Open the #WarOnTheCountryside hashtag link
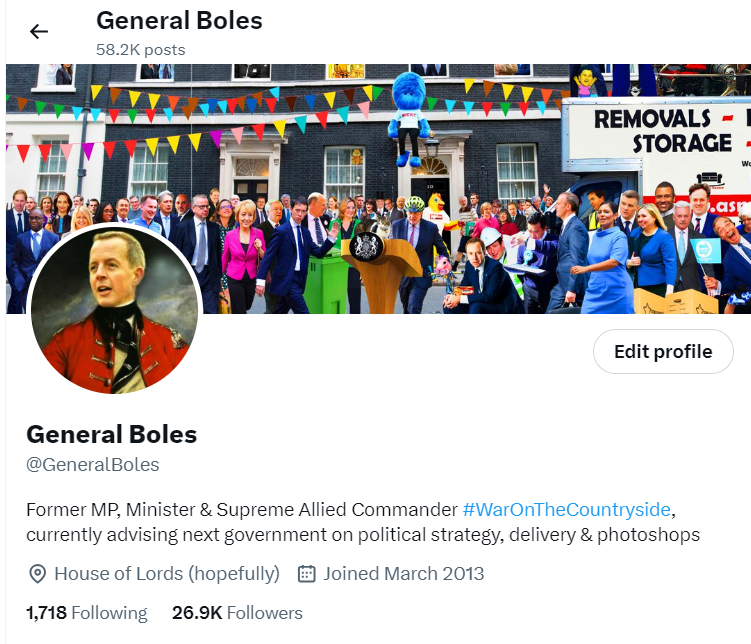Viewport: 751px width, 644px height. (x=567, y=509)
